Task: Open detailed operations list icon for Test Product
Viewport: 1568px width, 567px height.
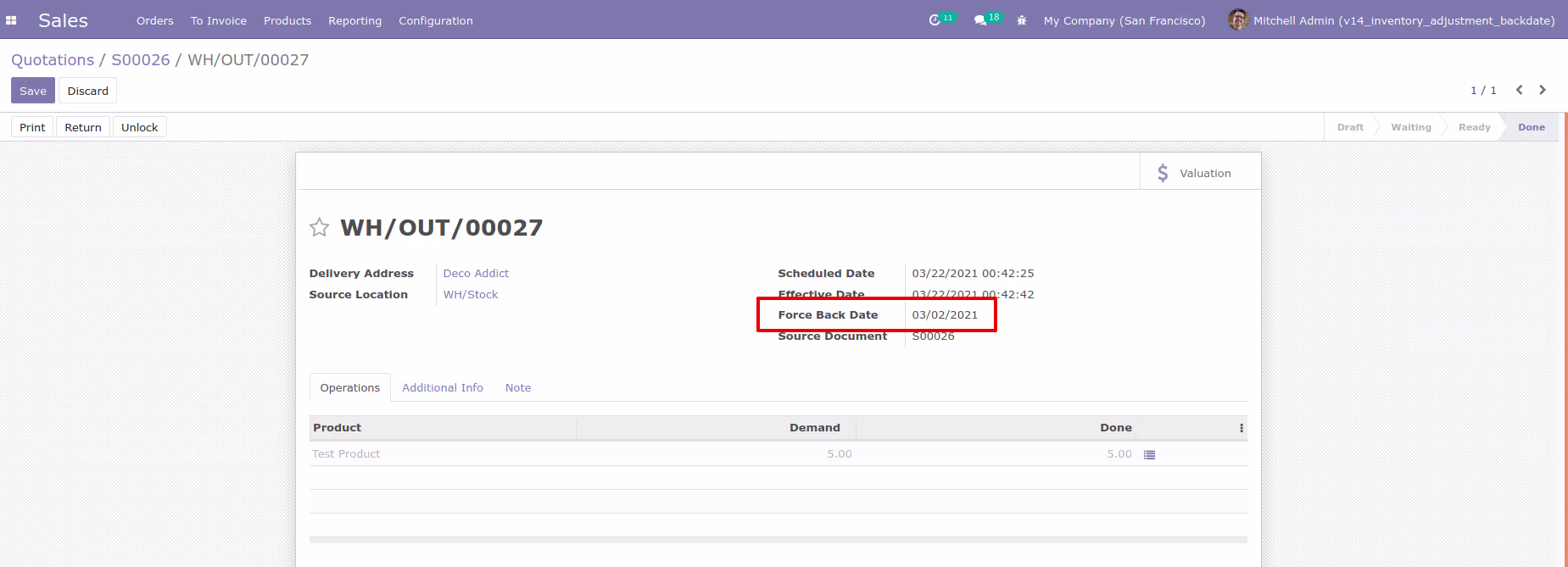Action: click(1149, 455)
